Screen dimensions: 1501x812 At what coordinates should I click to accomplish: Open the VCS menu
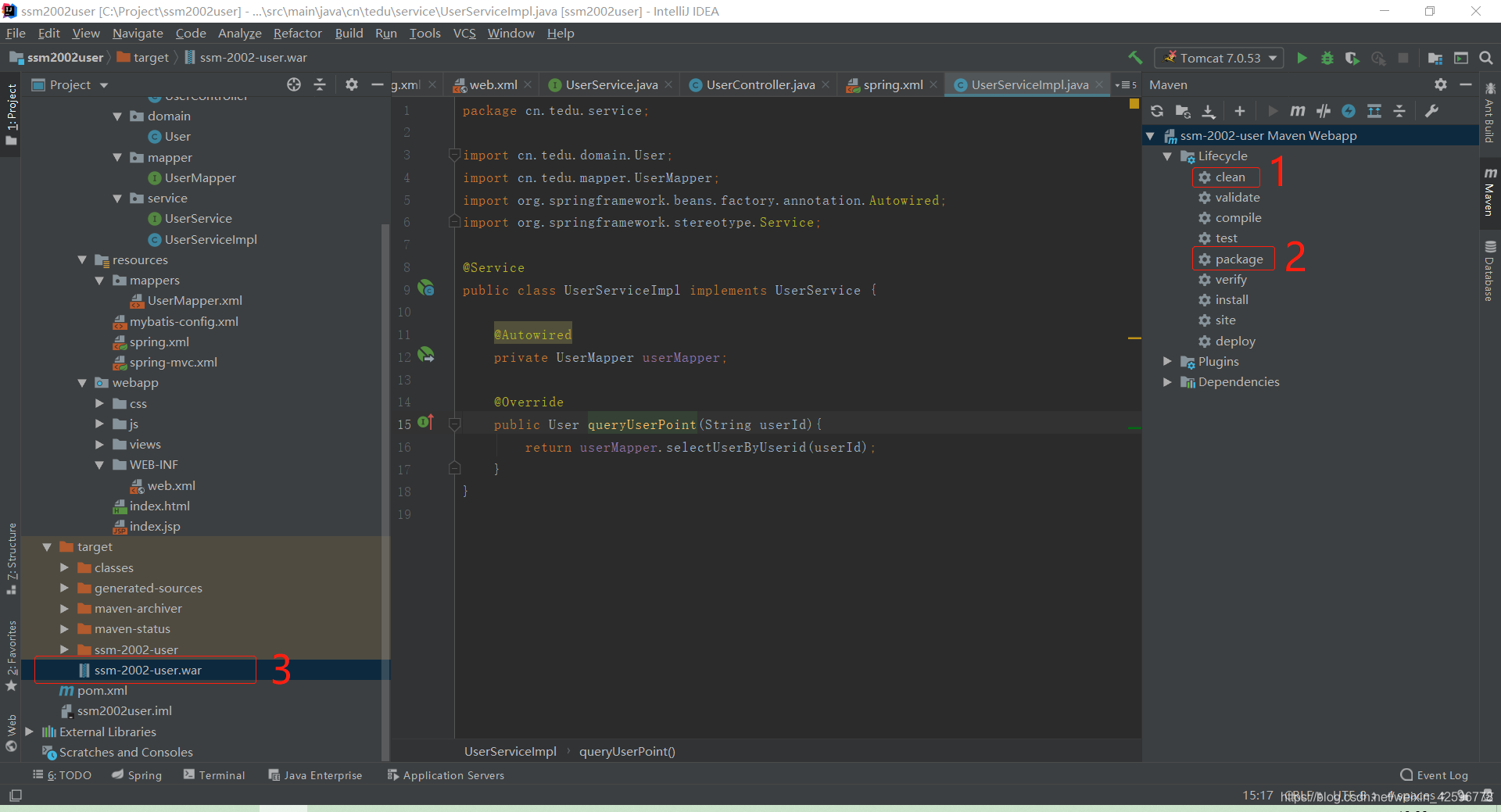tap(464, 33)
